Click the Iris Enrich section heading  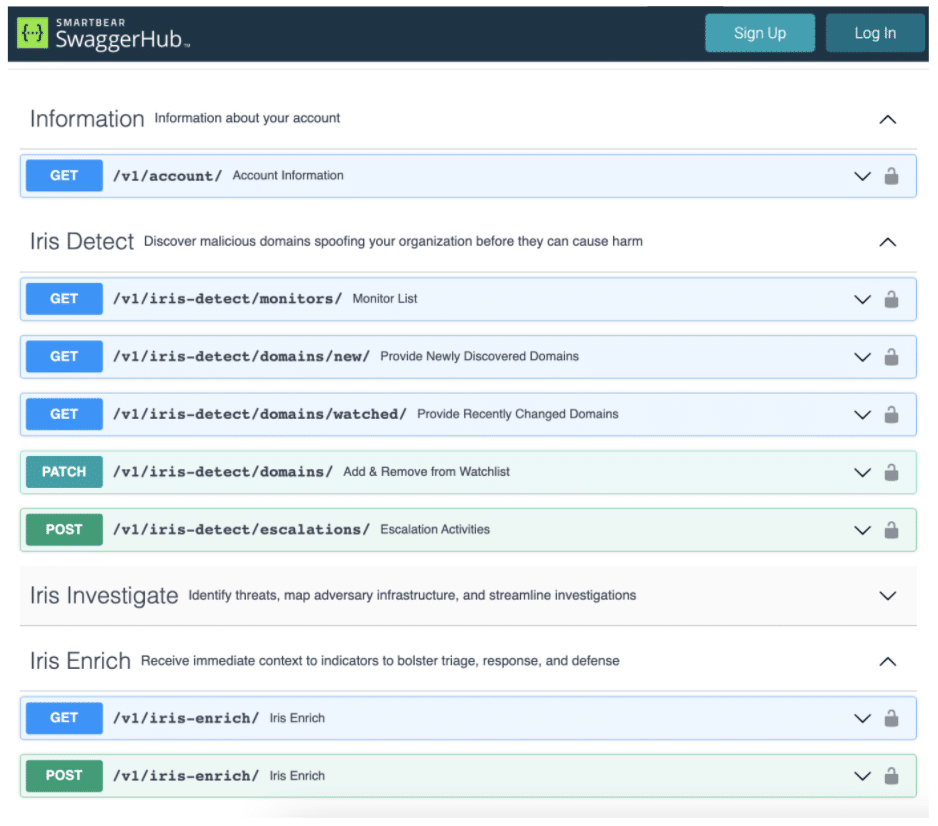click(80, 661)
